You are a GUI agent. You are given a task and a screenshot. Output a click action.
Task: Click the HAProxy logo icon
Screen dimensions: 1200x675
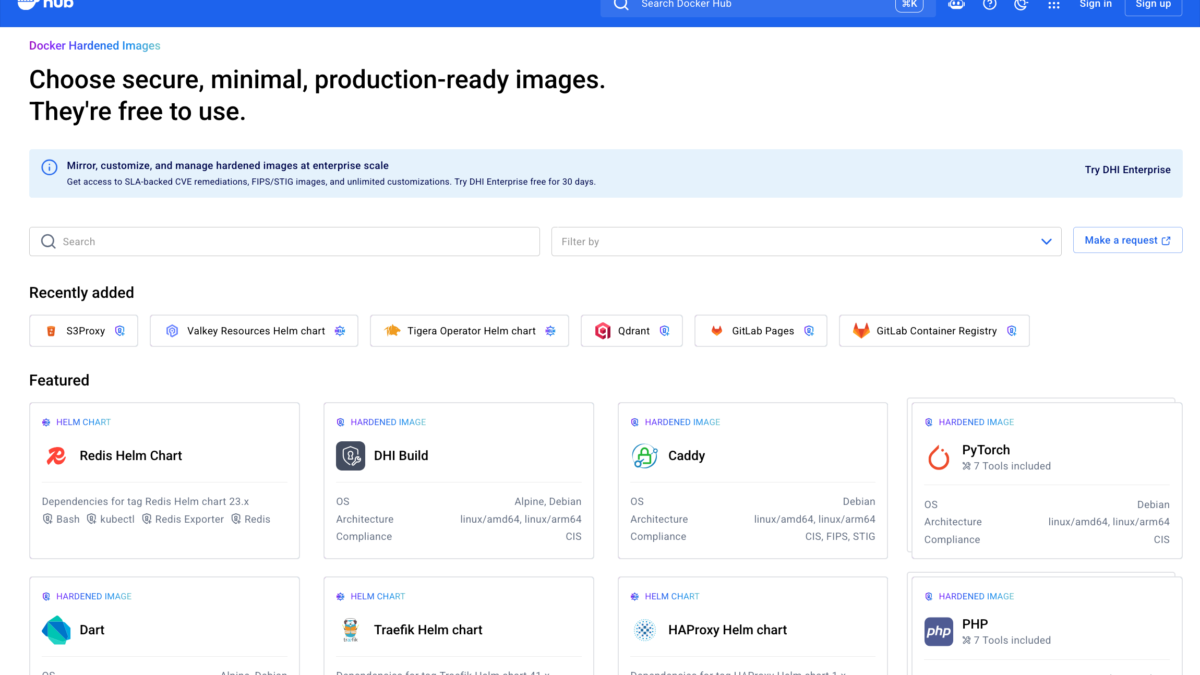tap(645, 630)
